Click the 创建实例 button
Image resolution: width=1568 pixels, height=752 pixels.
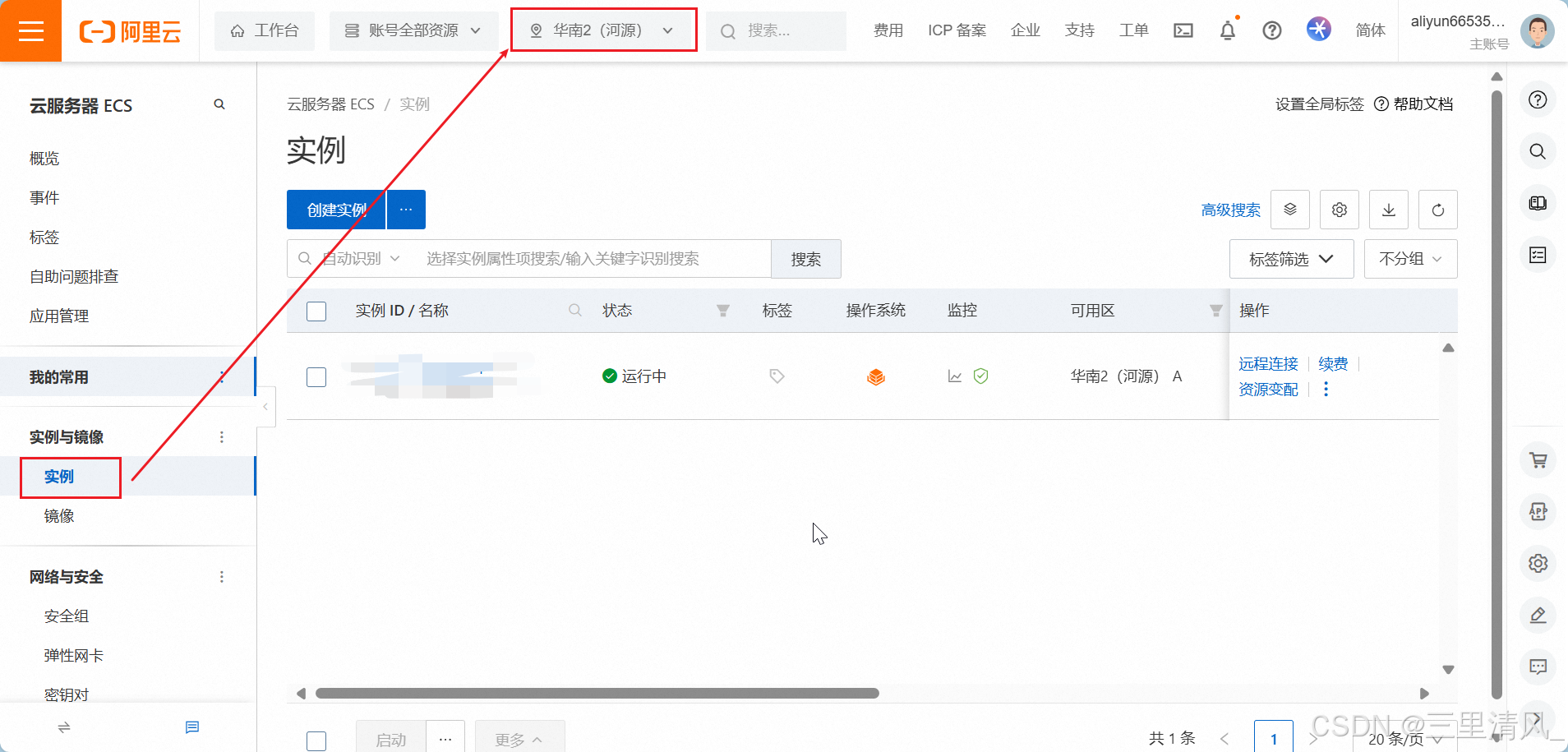tap(336, 210)
